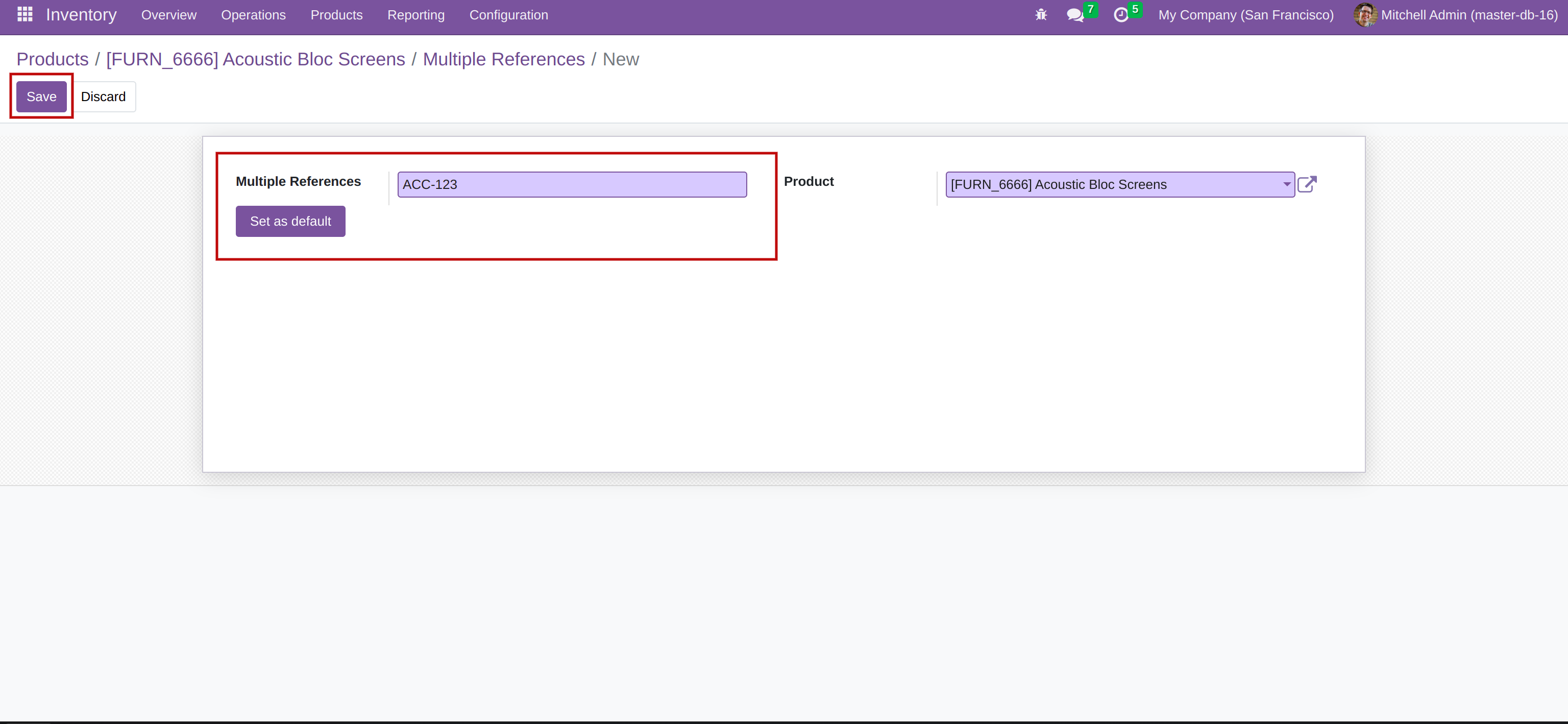Open Mitchell Admin user menu
This screenshot has height=724, width=1568.
(x=1468, y=15)
